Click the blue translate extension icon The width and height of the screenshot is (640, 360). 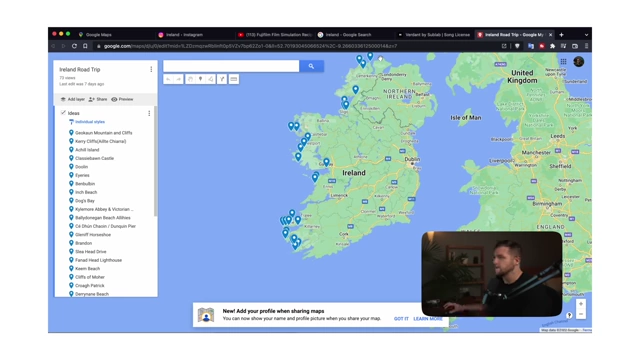pos(531,46)
